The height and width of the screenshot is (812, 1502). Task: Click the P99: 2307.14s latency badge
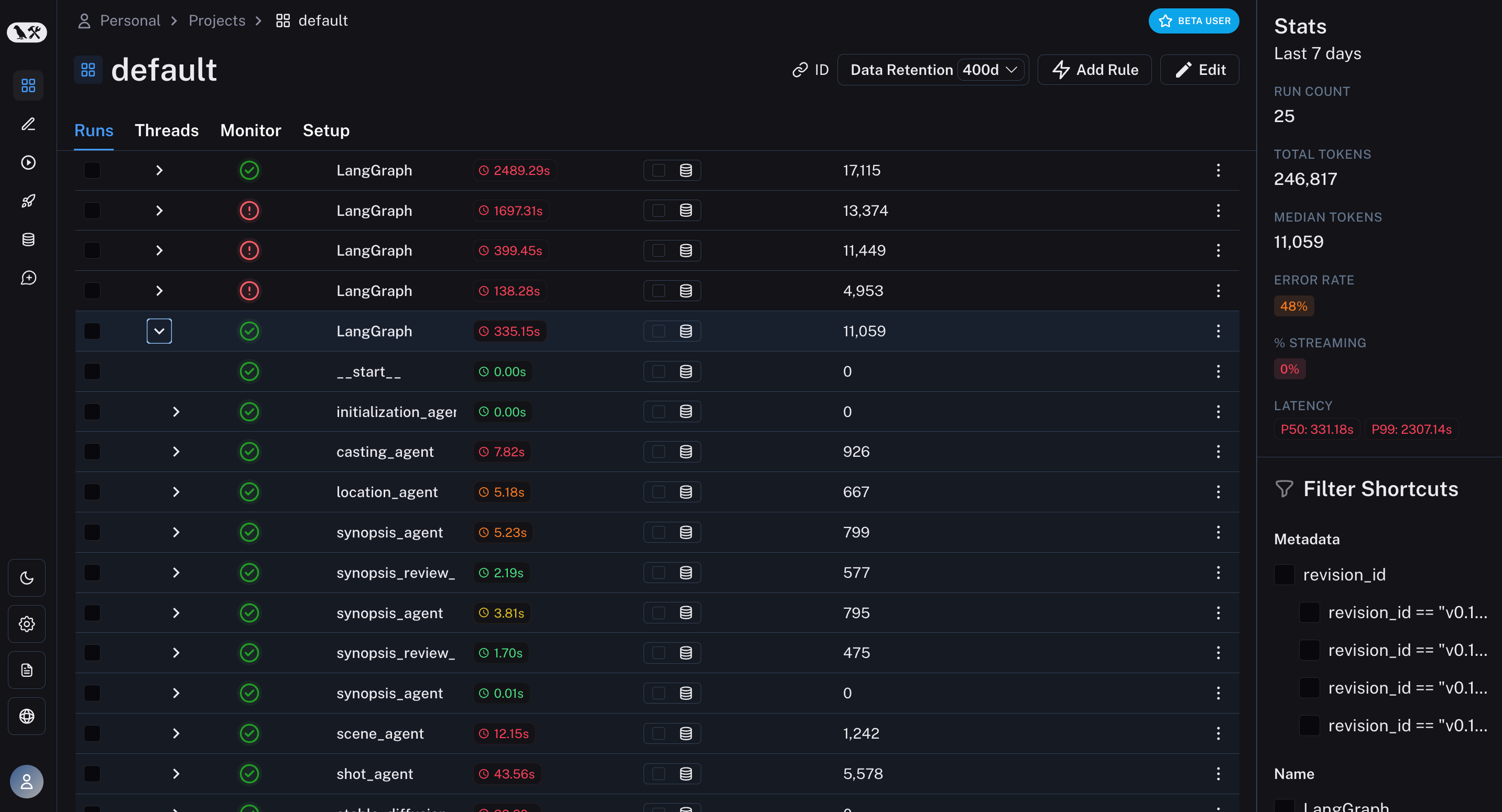click(x=1411, y=430)
